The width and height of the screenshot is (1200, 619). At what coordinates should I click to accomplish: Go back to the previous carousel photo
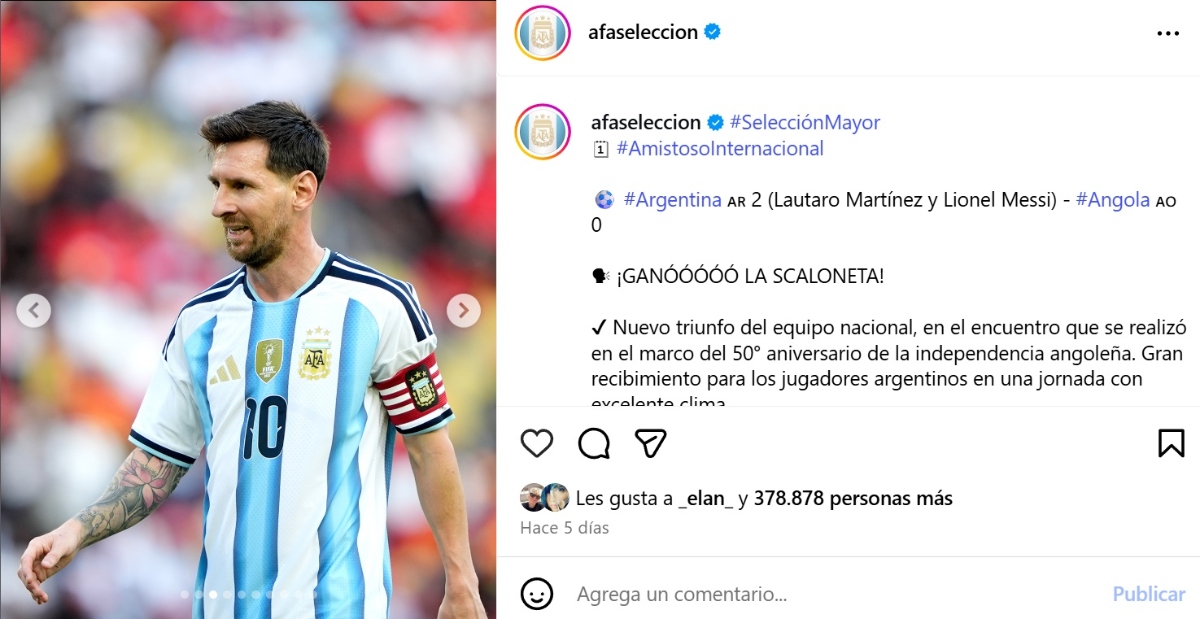point(33,311)
